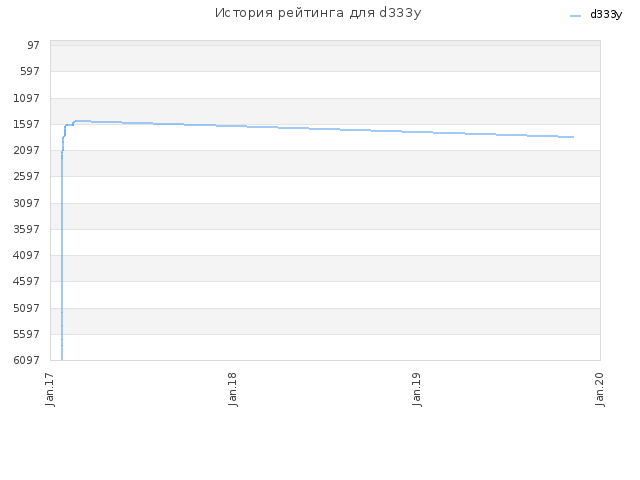The image size is (640, 480).
Task: Click the 2097 y-axis label
Action: (27, 150)
